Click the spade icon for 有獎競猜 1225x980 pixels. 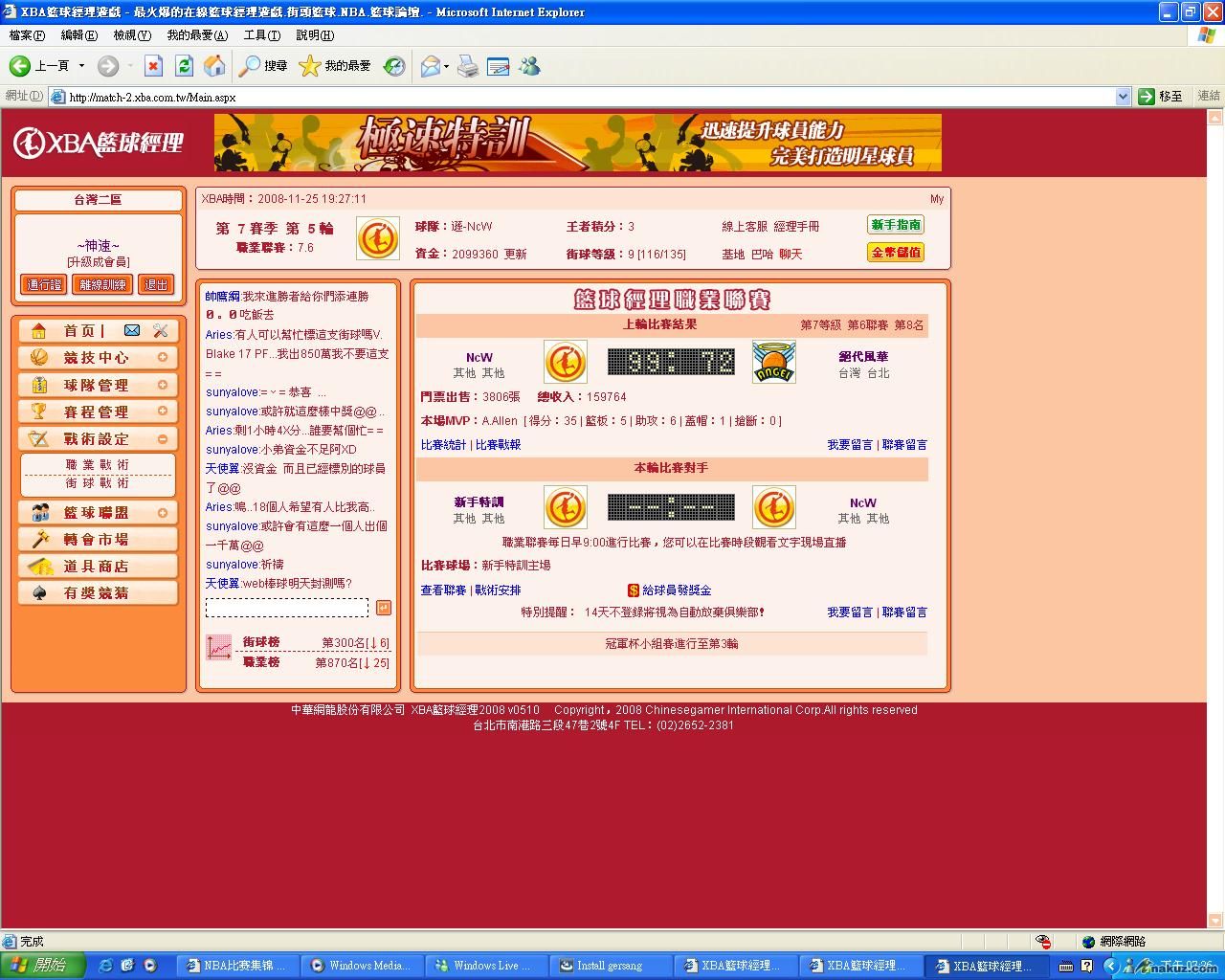pos(39,593)
